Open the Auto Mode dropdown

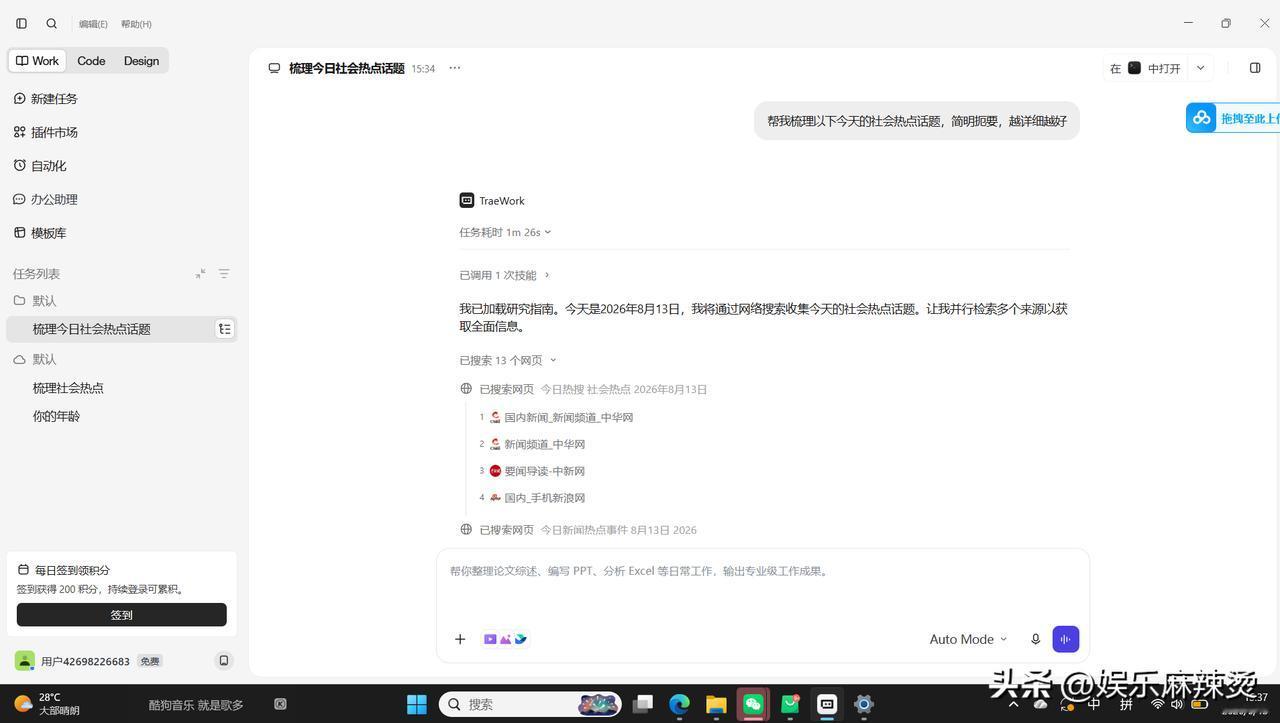[968, 639]
